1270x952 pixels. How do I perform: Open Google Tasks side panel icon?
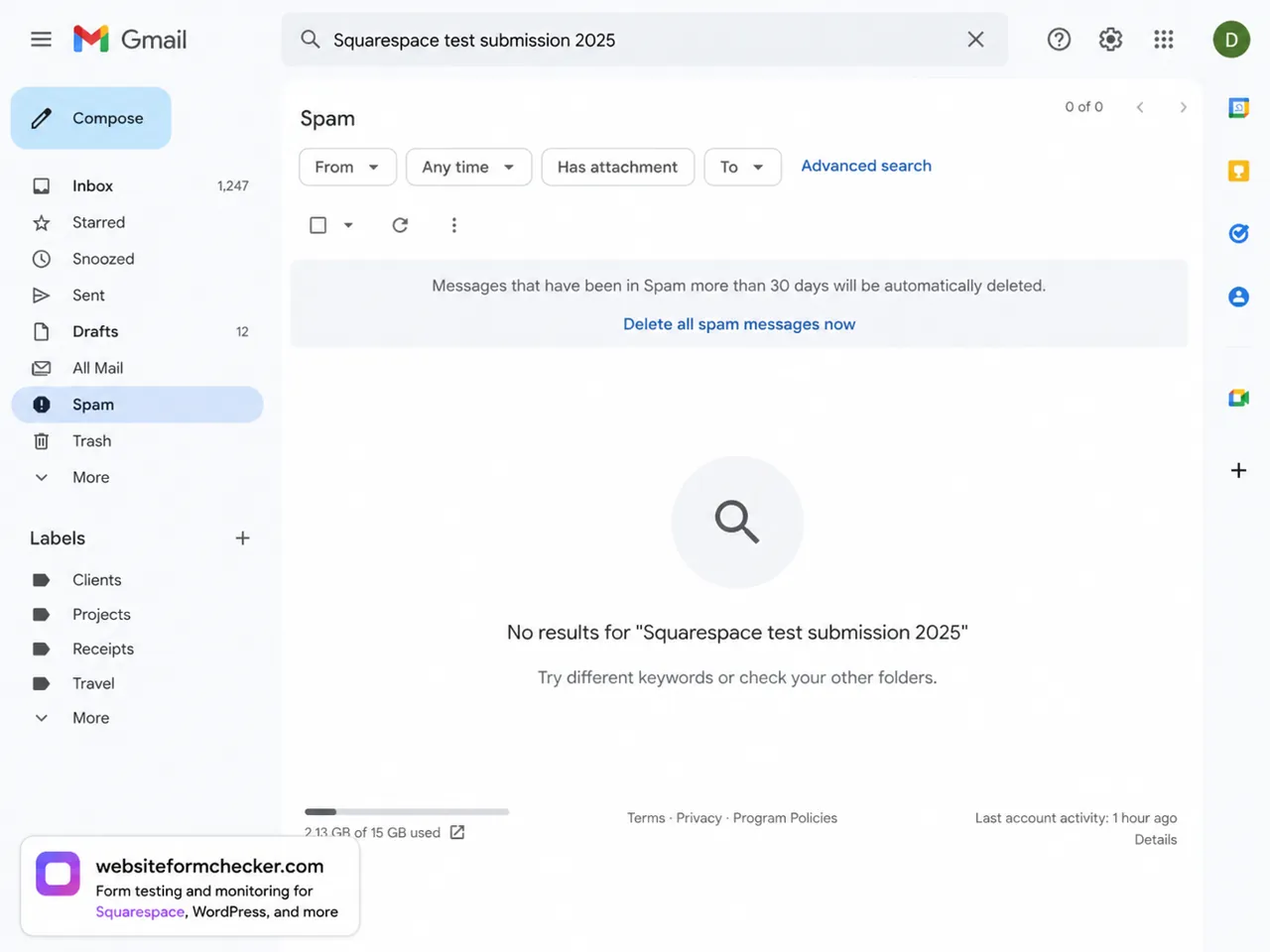(1238, 233)
